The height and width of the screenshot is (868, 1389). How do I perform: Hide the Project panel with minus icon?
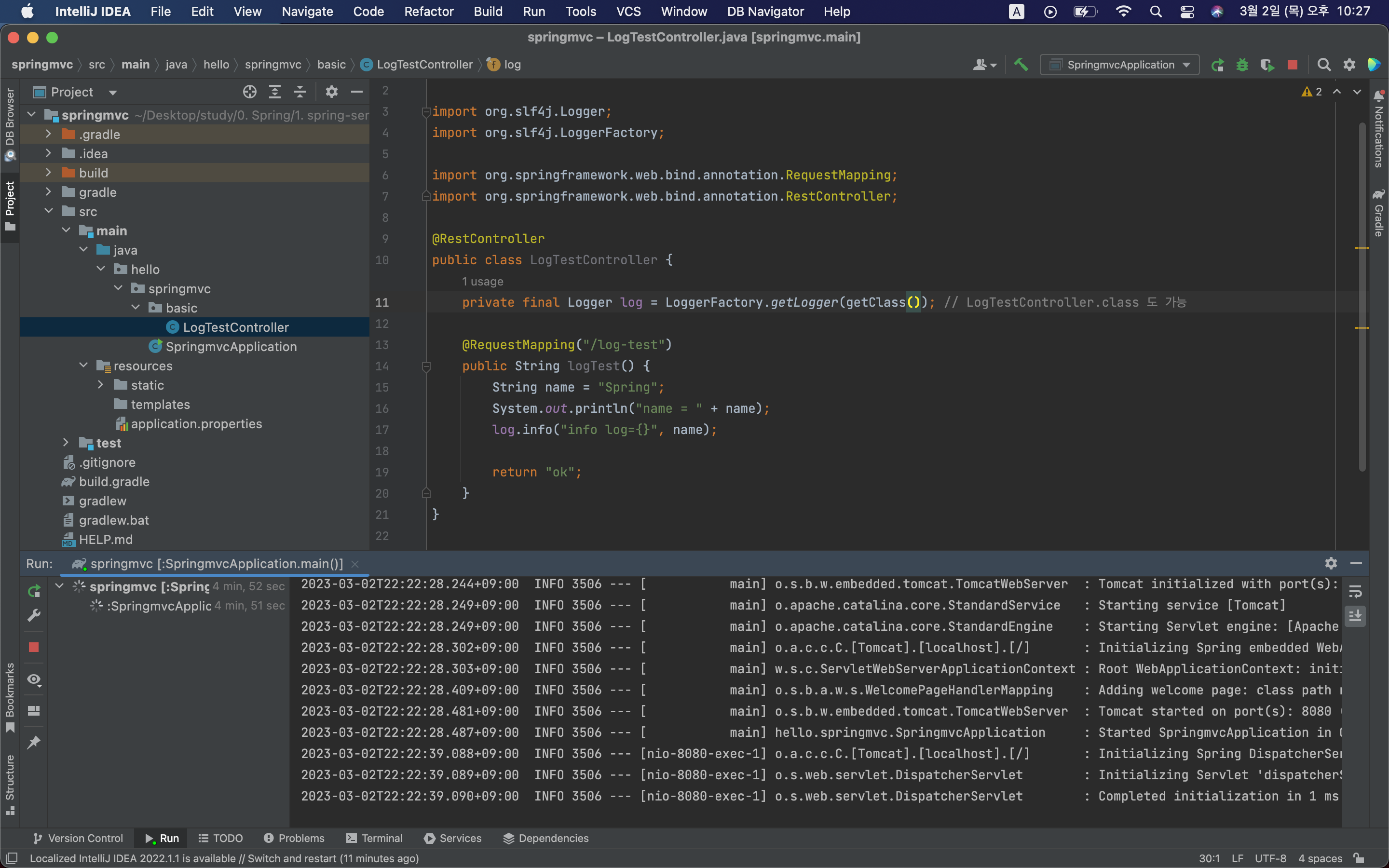[x=357, y=92]
